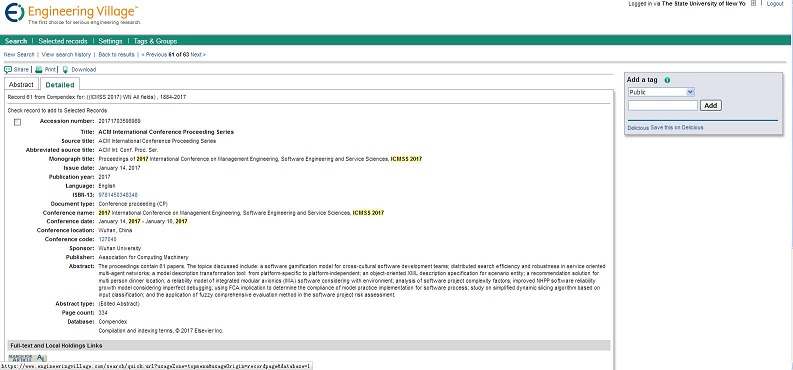
Task: Click the Add tag button
Action: (711, 106)
